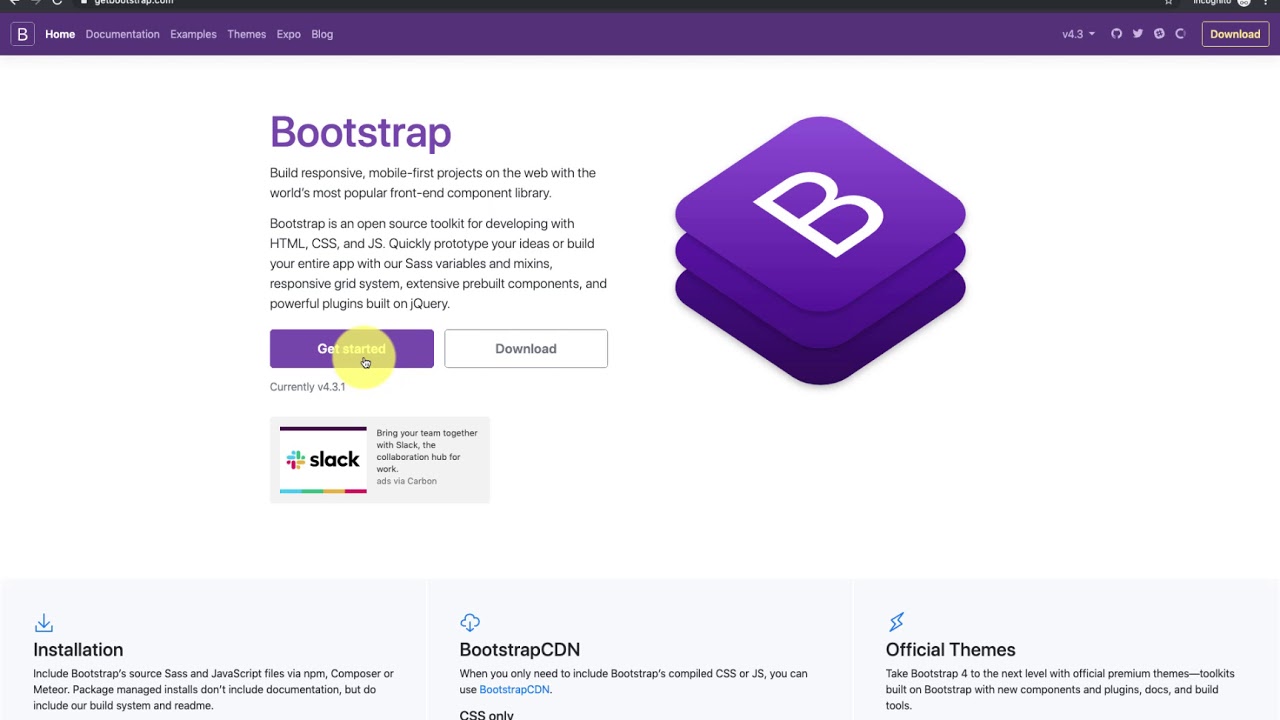Click the Currently v4.3.1 text
Image resolution: width=1280 pixels, height=720 pixels.
click(307, 387)
